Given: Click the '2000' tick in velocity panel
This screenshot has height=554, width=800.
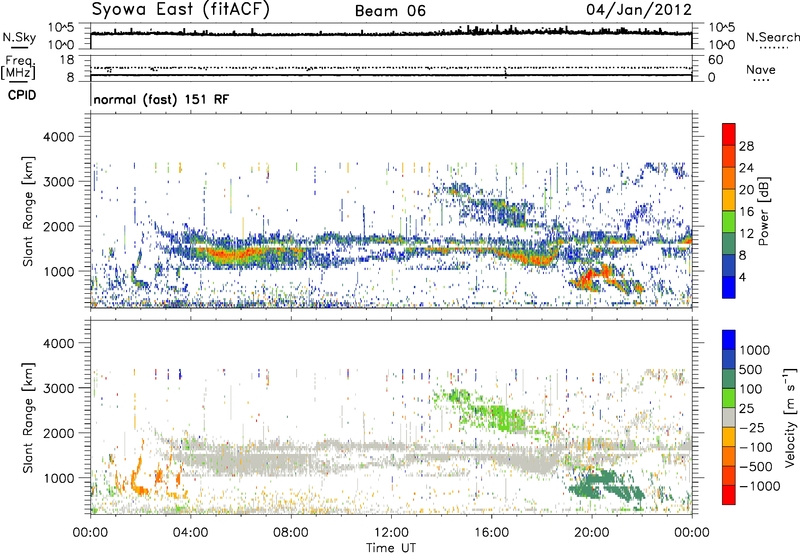Looking at the screenshot, I should click(x=59, y=433).
